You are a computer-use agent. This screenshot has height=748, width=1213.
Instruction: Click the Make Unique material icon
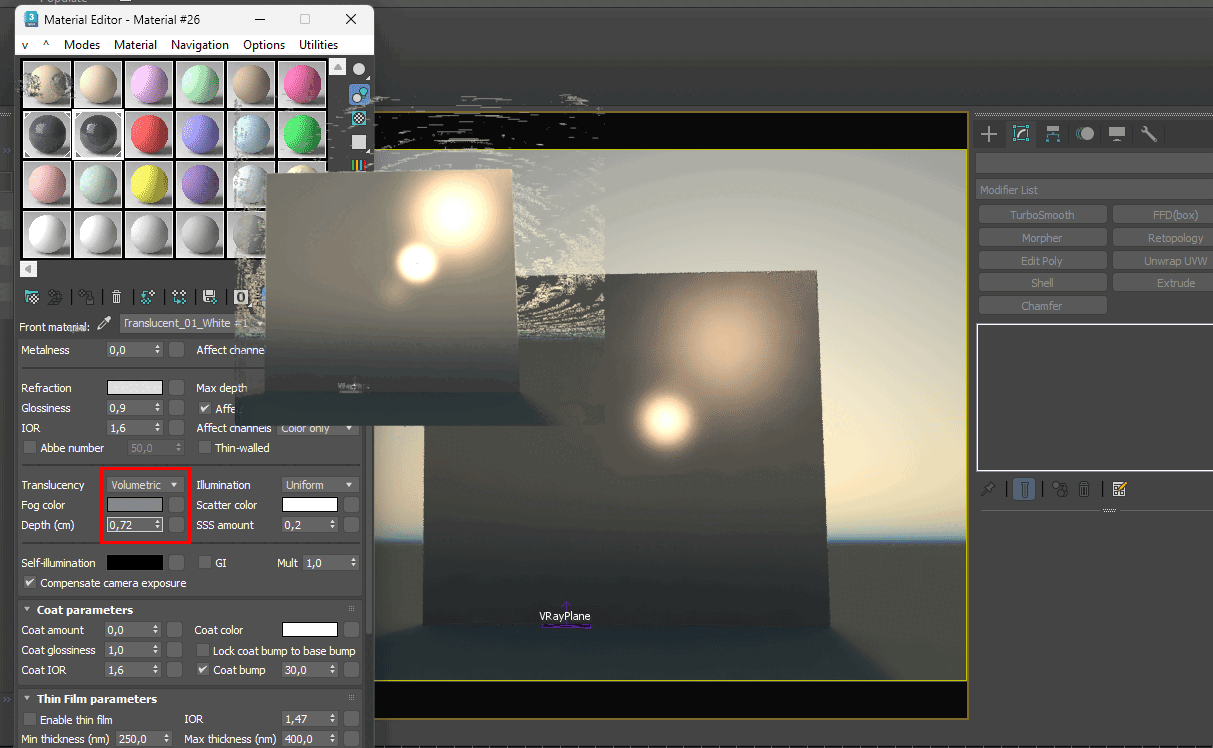pyautogui.click(x=179, y=296)
